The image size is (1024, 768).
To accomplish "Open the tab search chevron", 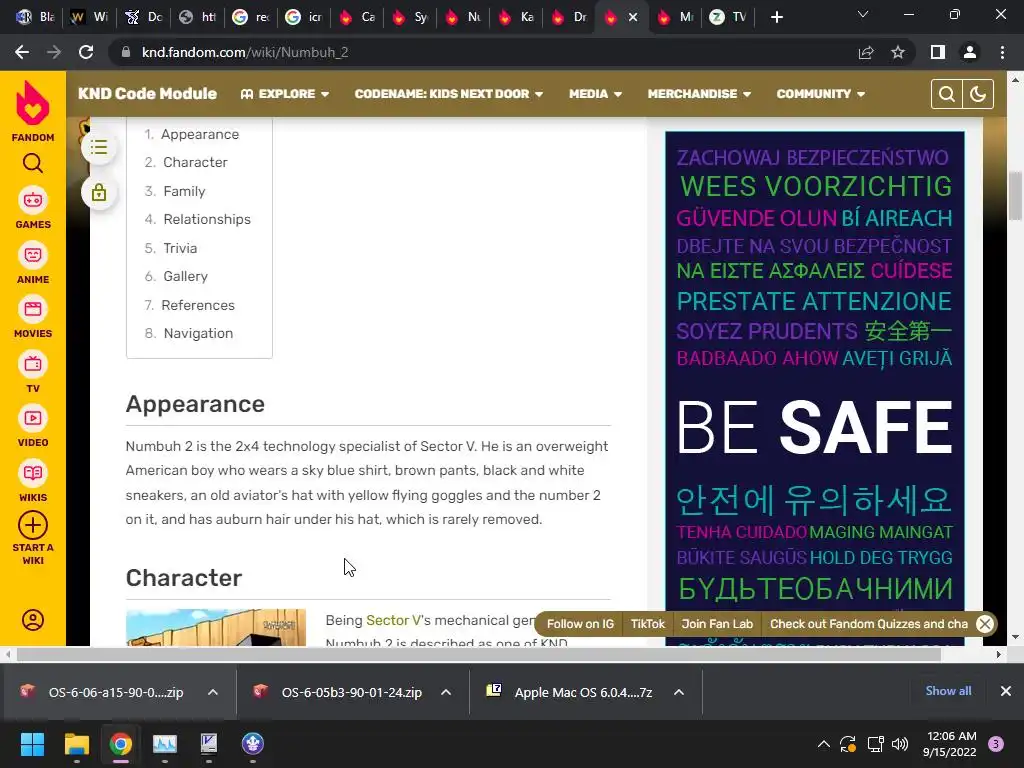I will click(x=863, y=14).
